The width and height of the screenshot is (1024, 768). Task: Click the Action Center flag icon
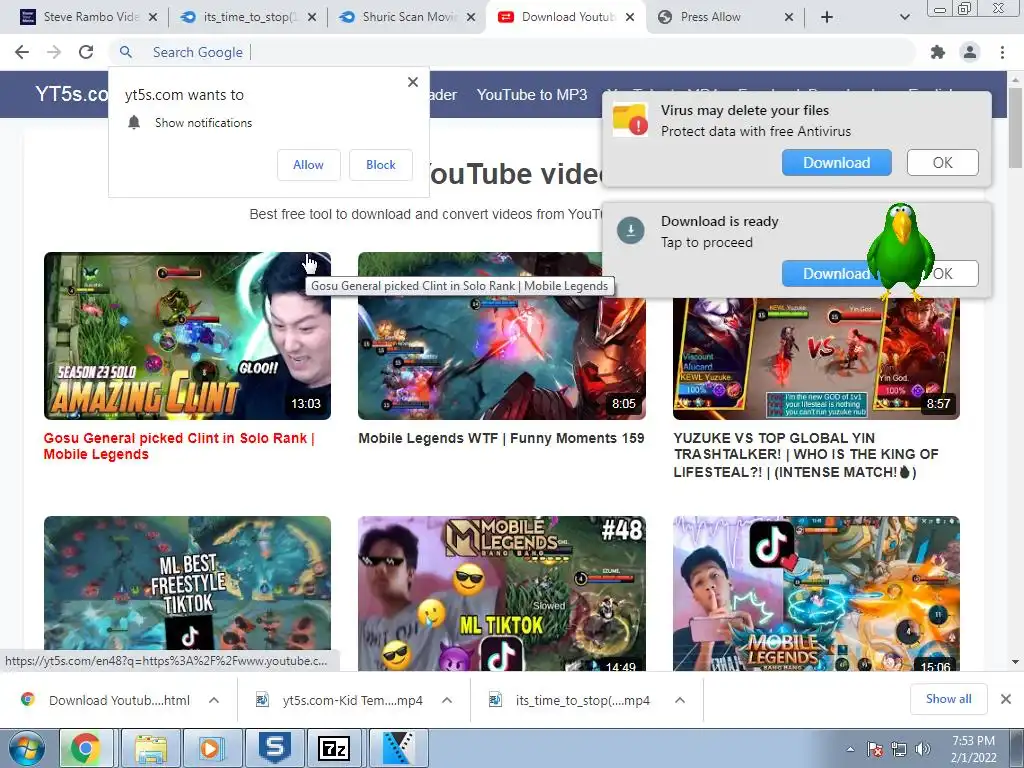(x=875, y=749)
